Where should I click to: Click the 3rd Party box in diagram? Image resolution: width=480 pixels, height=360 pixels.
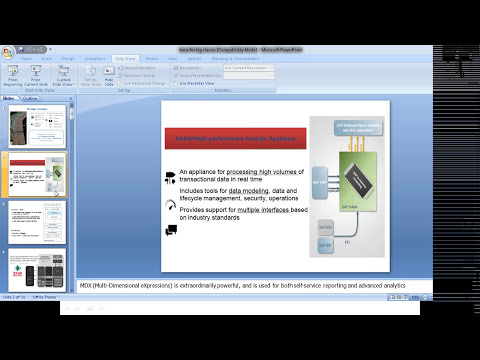[325, 227]
